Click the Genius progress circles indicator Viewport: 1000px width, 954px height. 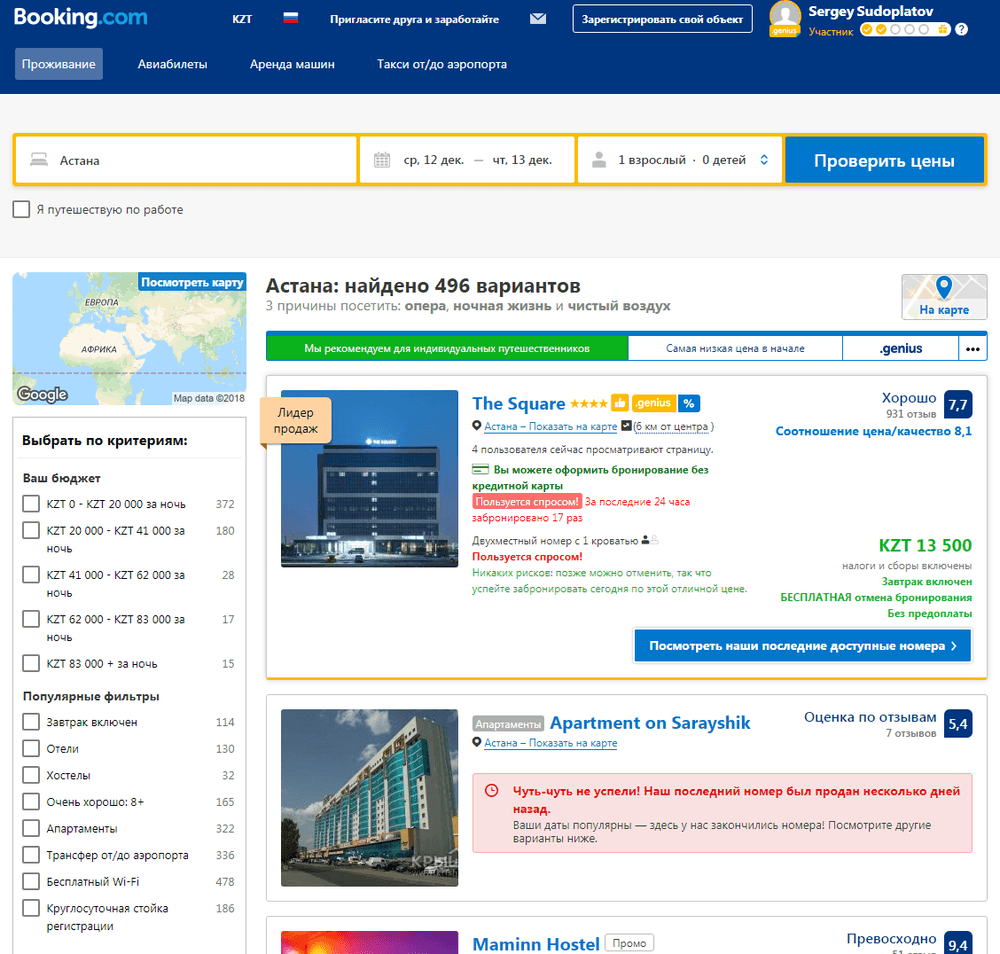tap(905, 29)
